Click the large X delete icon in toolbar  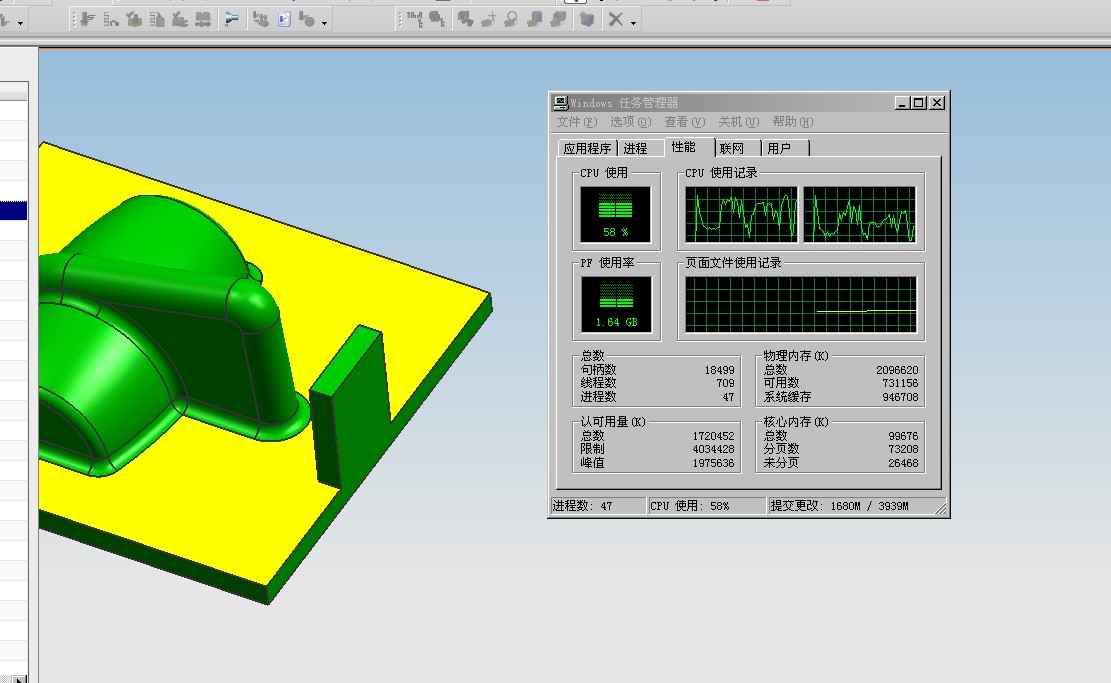[616, 20]
